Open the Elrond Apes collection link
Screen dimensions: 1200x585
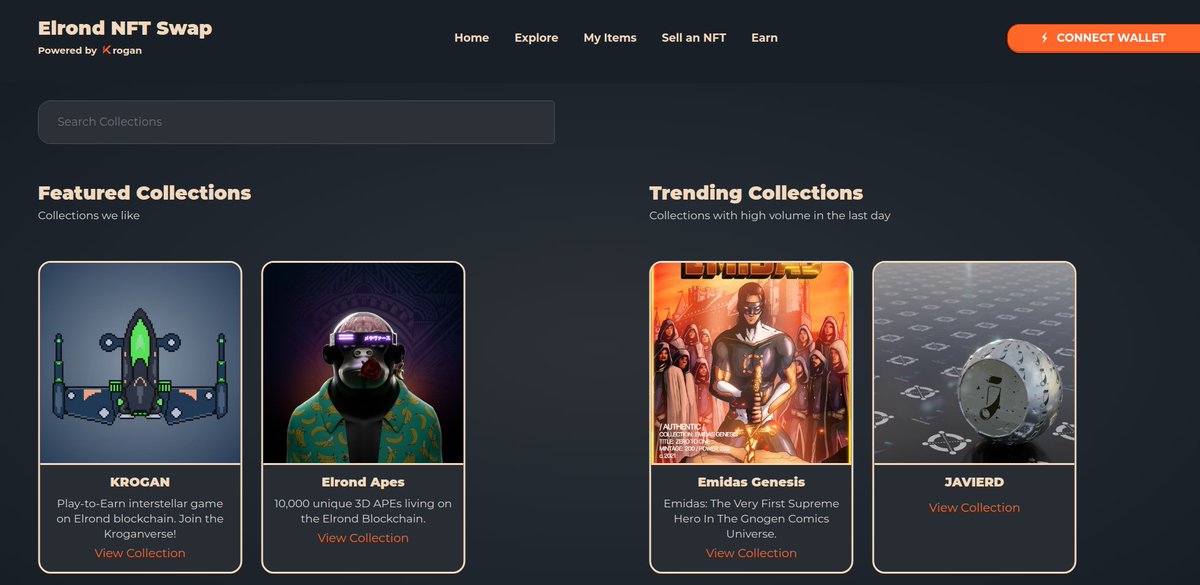point(362,537)
